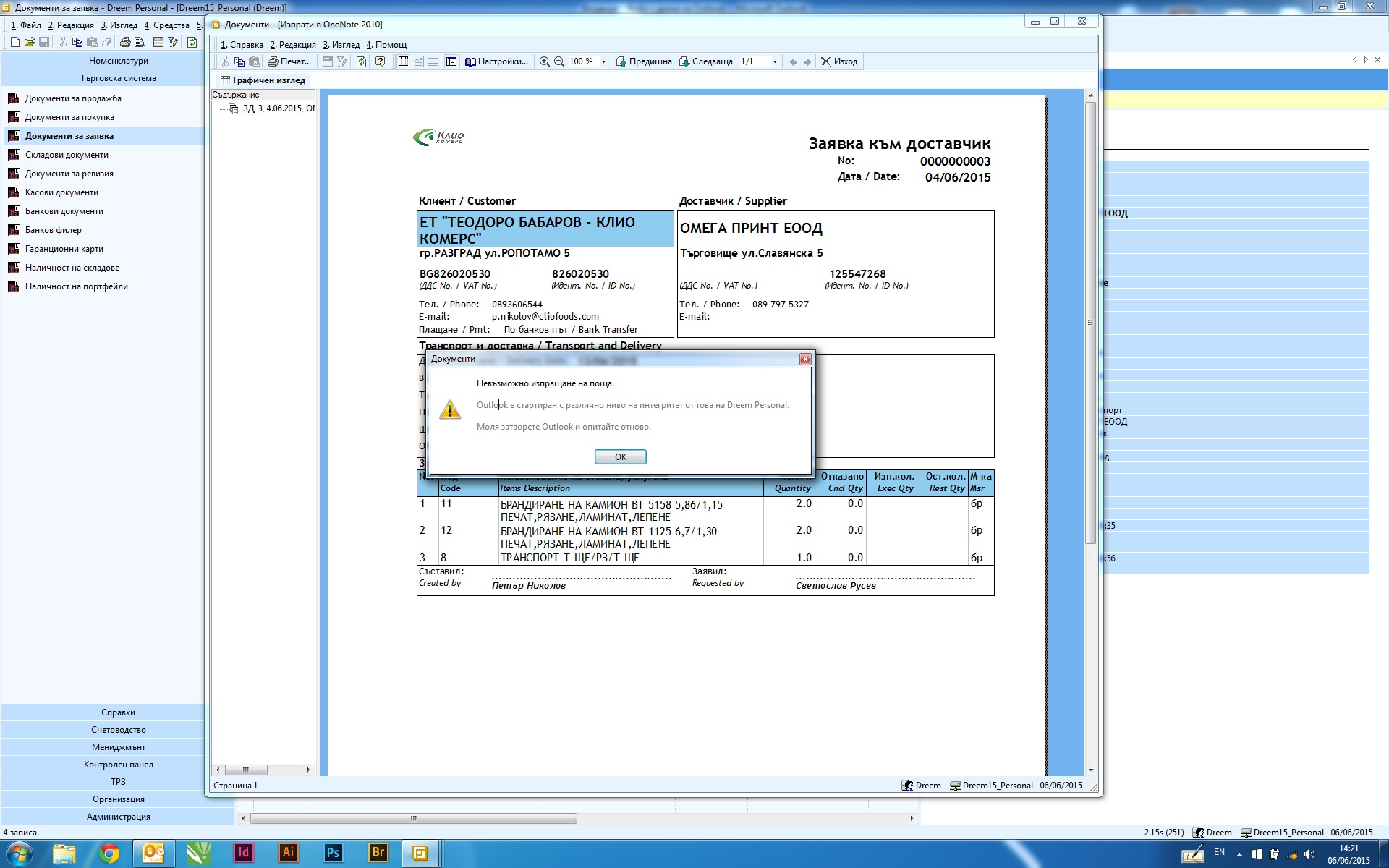The image size is (1389, 868).
Task: Zoom out using the magnifier minus icon
Action: (x=559, y=61)
